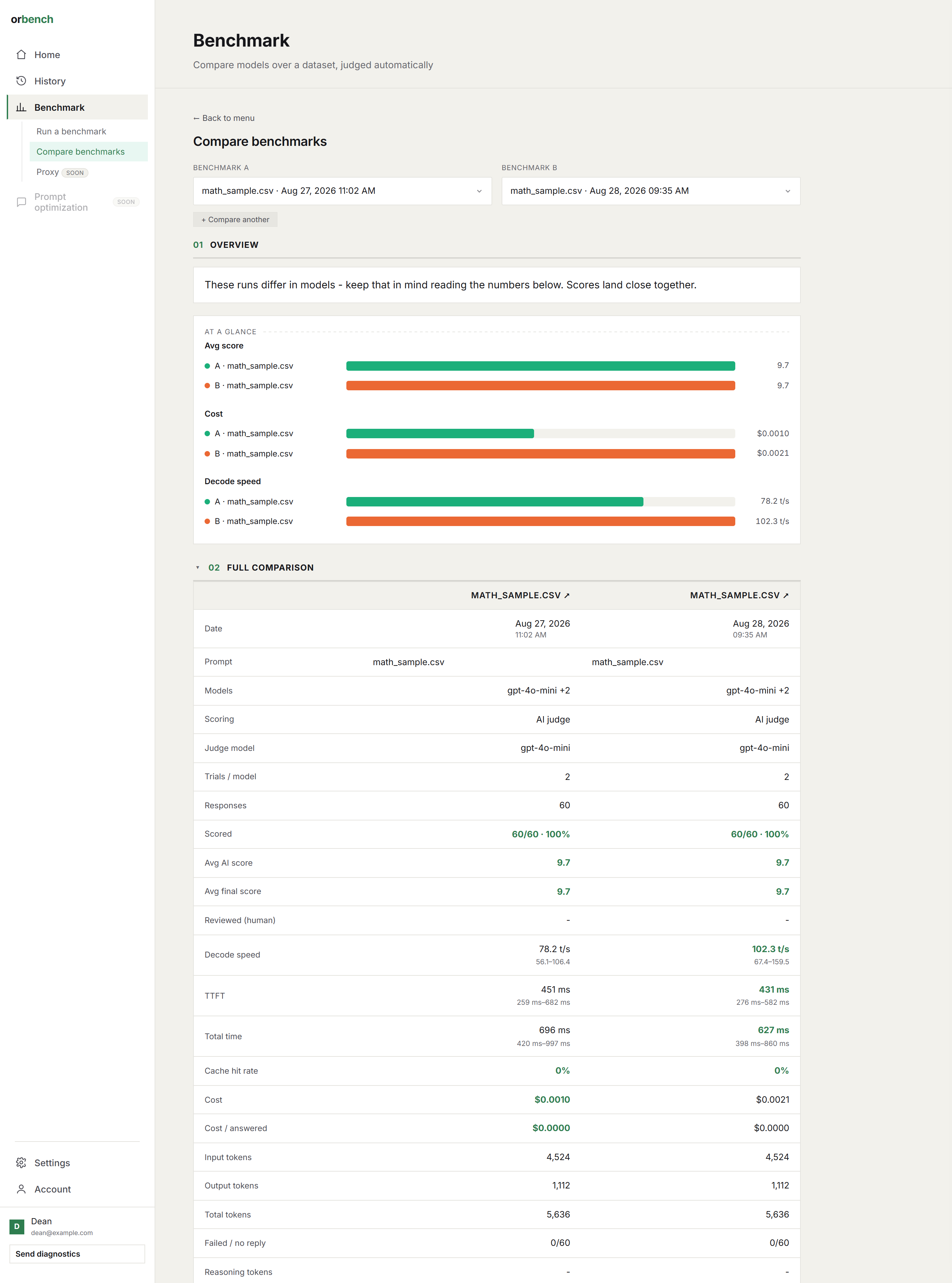Viewport: 952px width, 1283px height.
Task: Click the overview summary message box
Action: coord(497,285)
